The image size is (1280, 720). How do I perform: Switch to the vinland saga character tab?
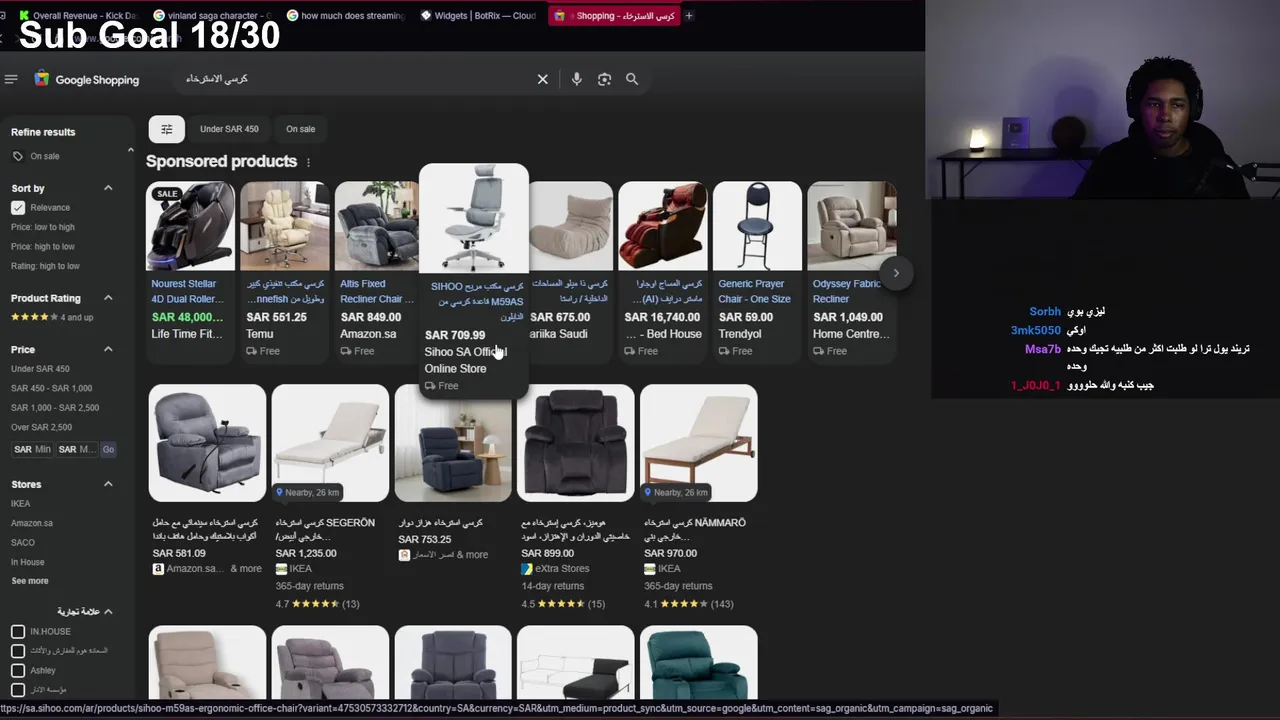211,15
